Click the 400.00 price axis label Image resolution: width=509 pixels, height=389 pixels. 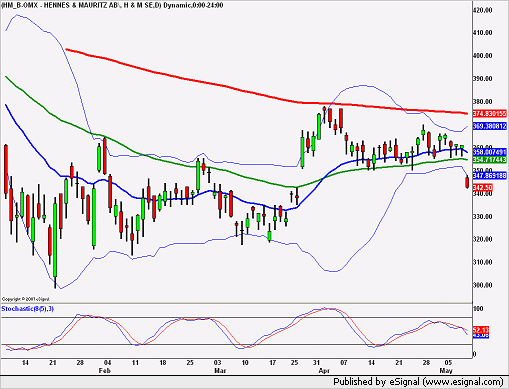point(483,56)
